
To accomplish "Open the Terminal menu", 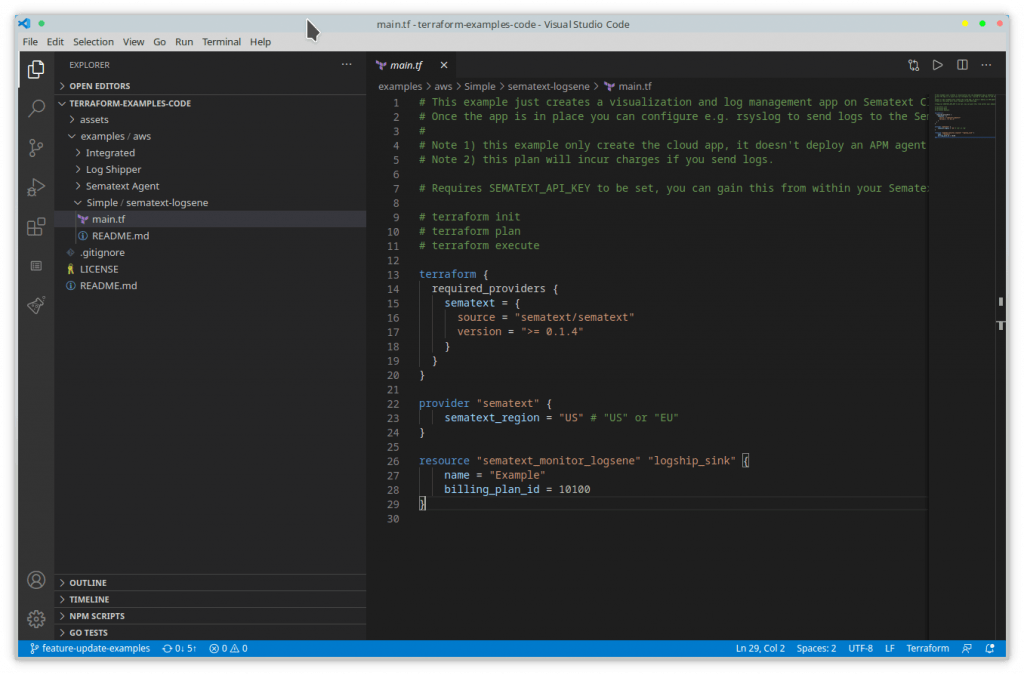I will tap(221, 42).
